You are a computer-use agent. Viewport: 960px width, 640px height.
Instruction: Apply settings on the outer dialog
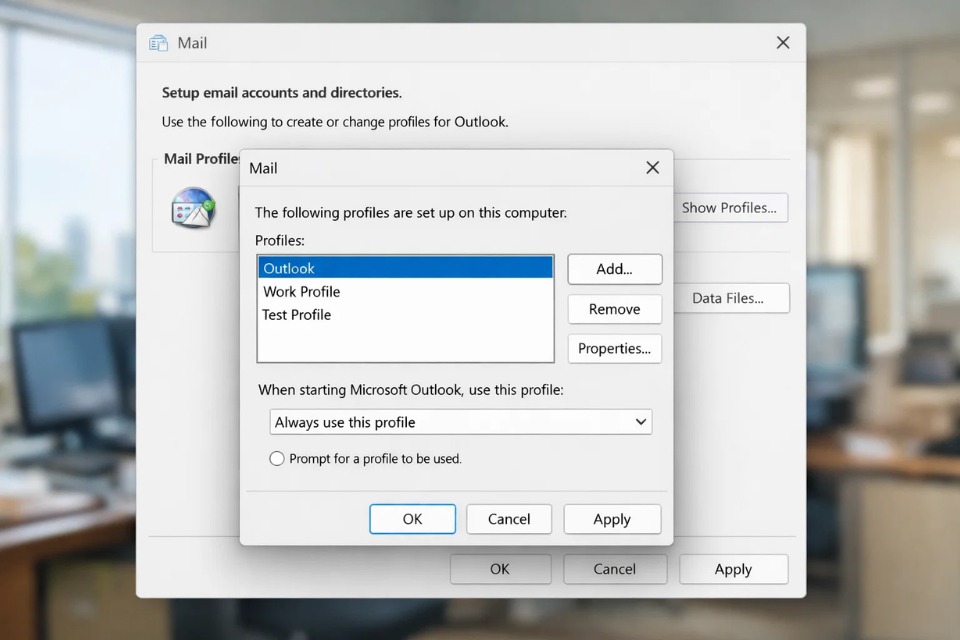(733, 569)
